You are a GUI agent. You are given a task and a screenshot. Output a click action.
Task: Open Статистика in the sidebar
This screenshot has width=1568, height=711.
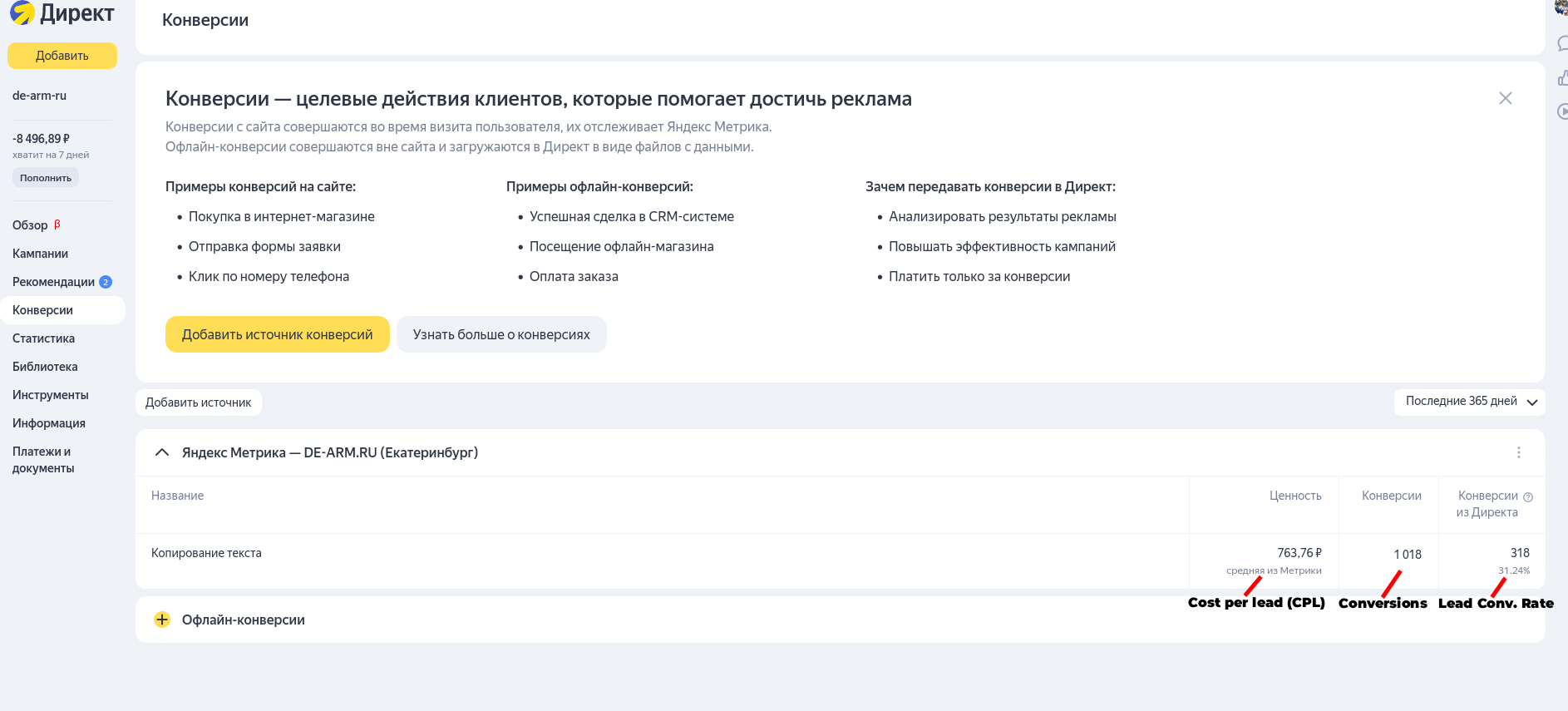[43, 338]
